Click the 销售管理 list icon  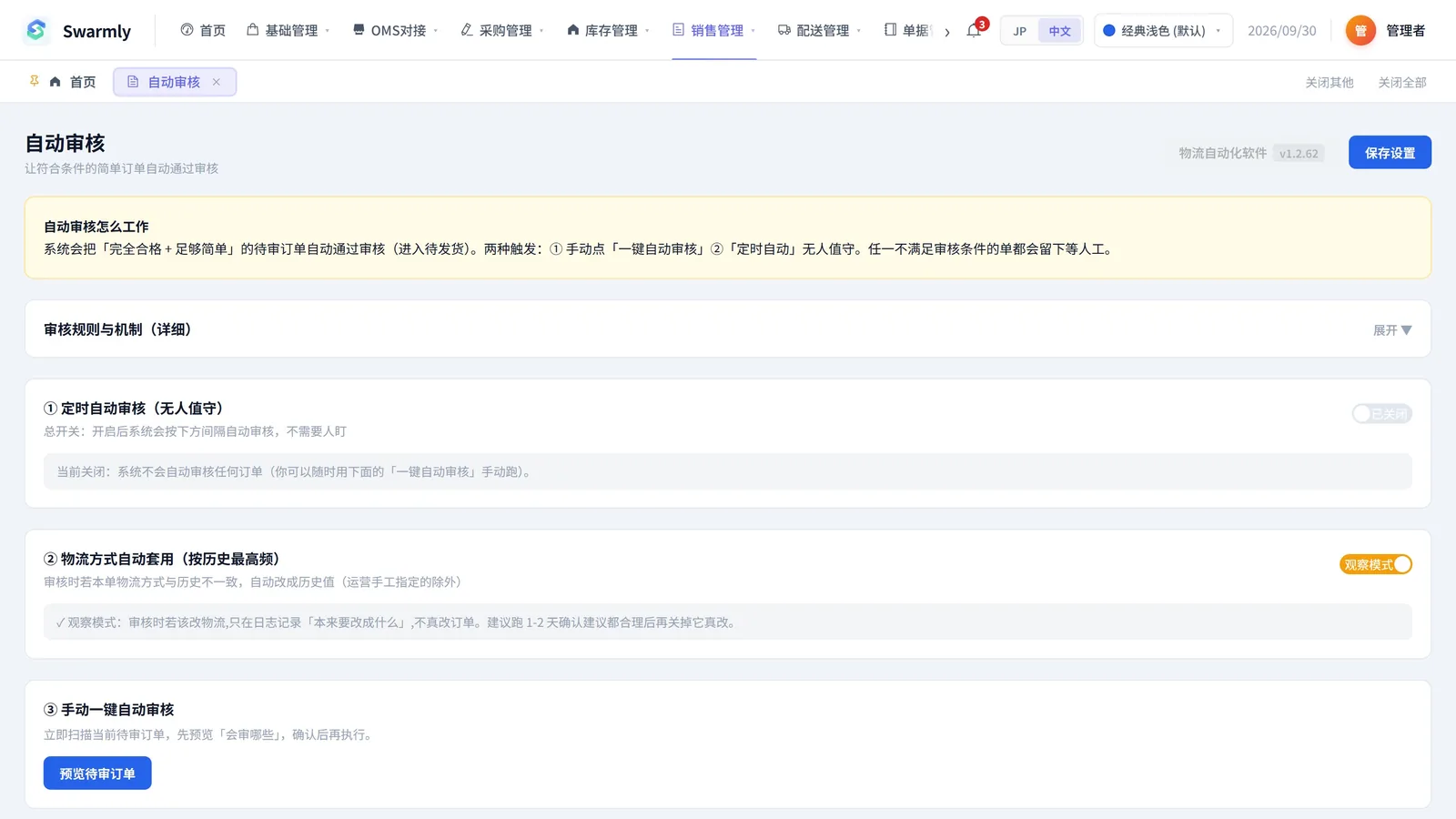point(678,30)
